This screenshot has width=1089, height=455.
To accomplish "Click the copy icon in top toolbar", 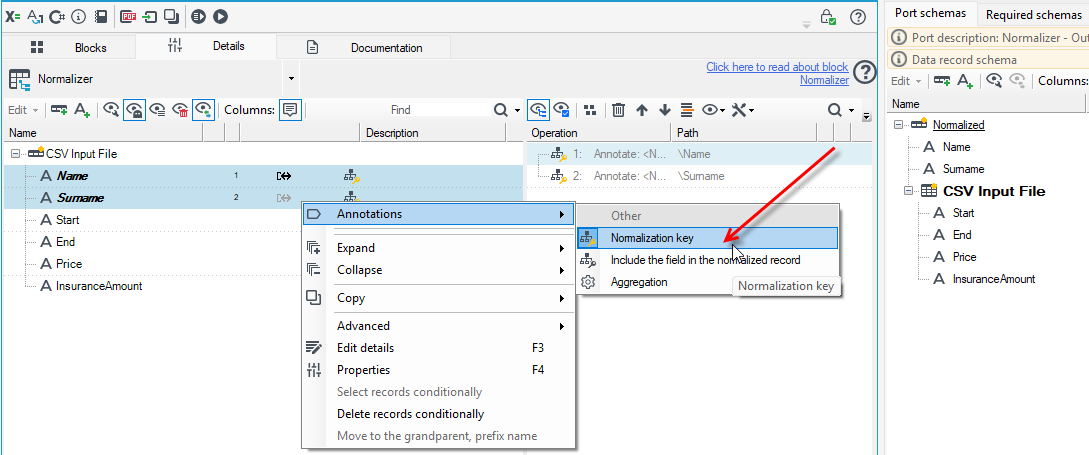I will click(172, 17).
